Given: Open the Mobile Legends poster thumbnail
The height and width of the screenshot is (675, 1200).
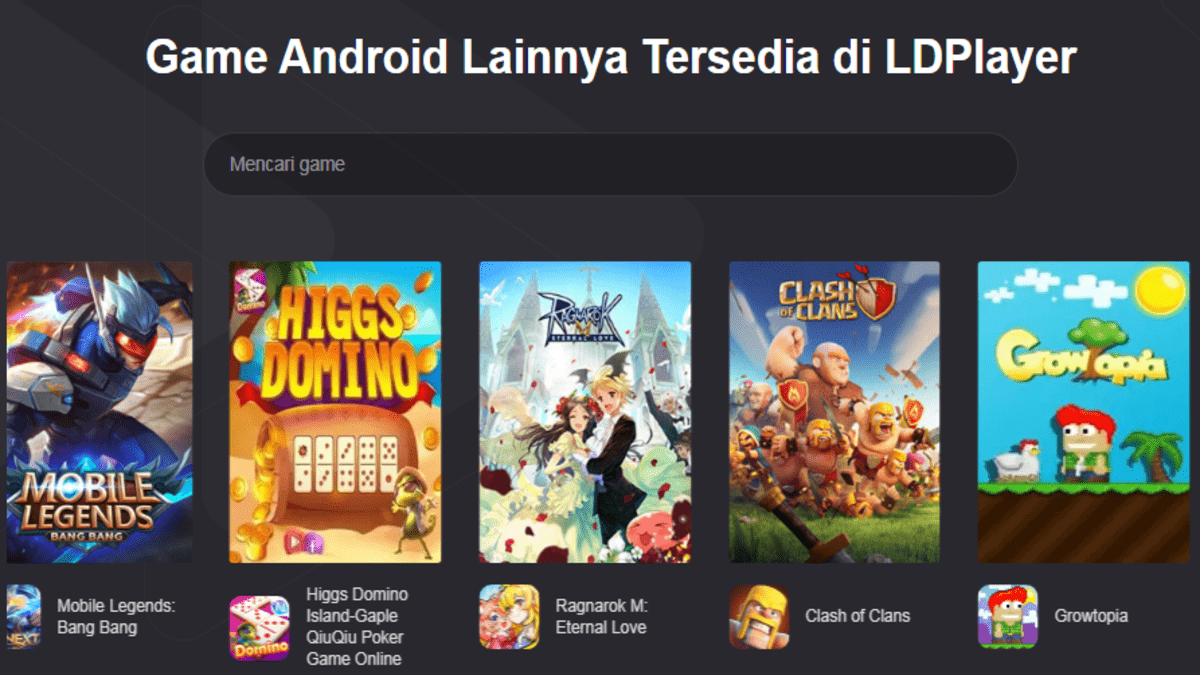Looking at the screenshot, I should [100, 412].
